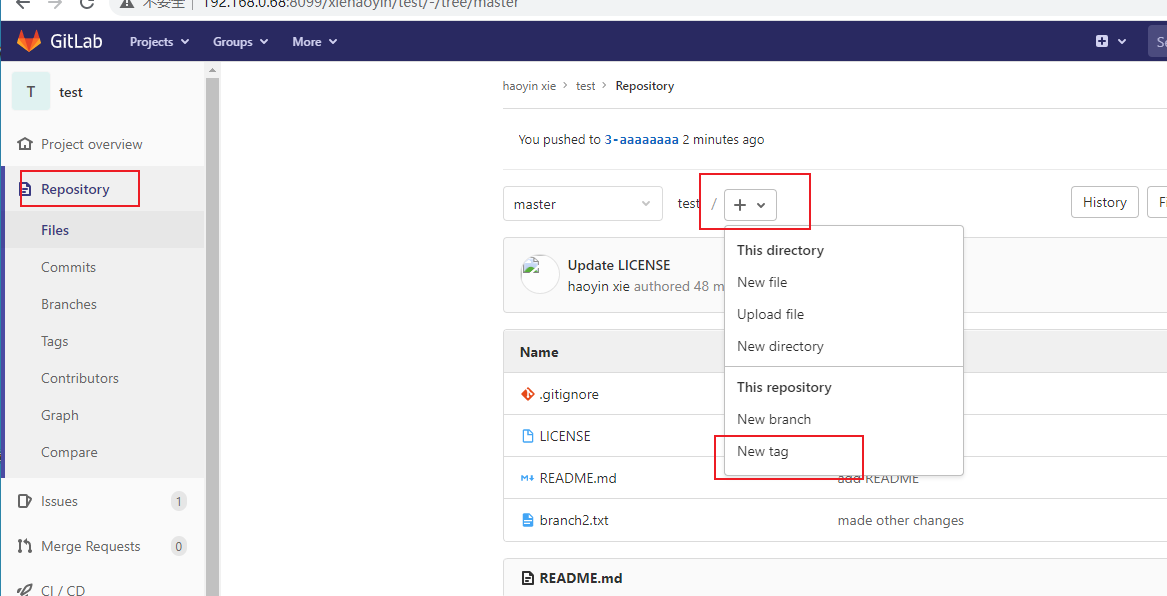This screenshot has width=1167, height=596.
Task: Click the browser page reload icon
Action: tap(88, 4)
